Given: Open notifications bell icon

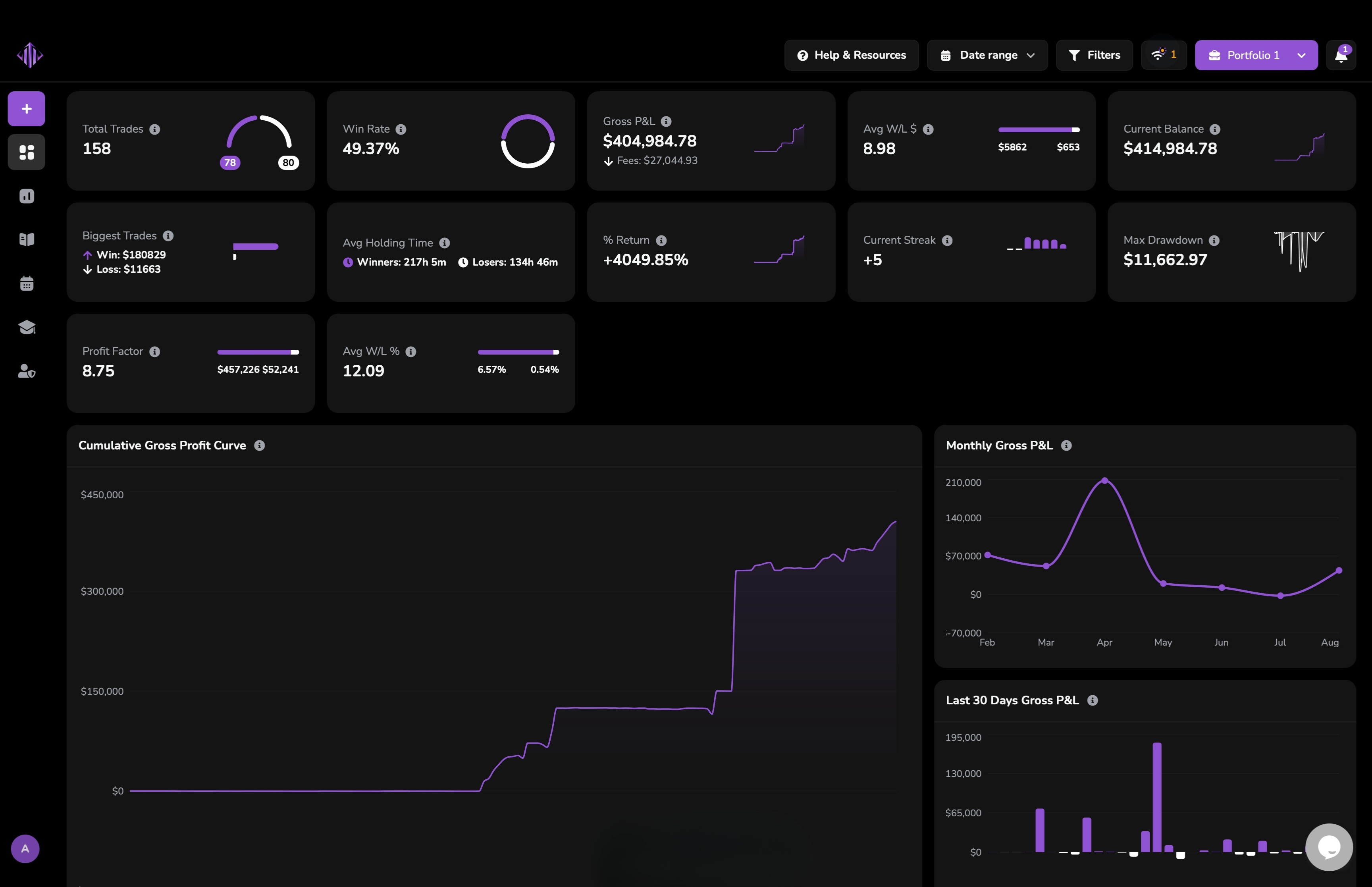Looking at the screenshot, I should [1340, 55].
